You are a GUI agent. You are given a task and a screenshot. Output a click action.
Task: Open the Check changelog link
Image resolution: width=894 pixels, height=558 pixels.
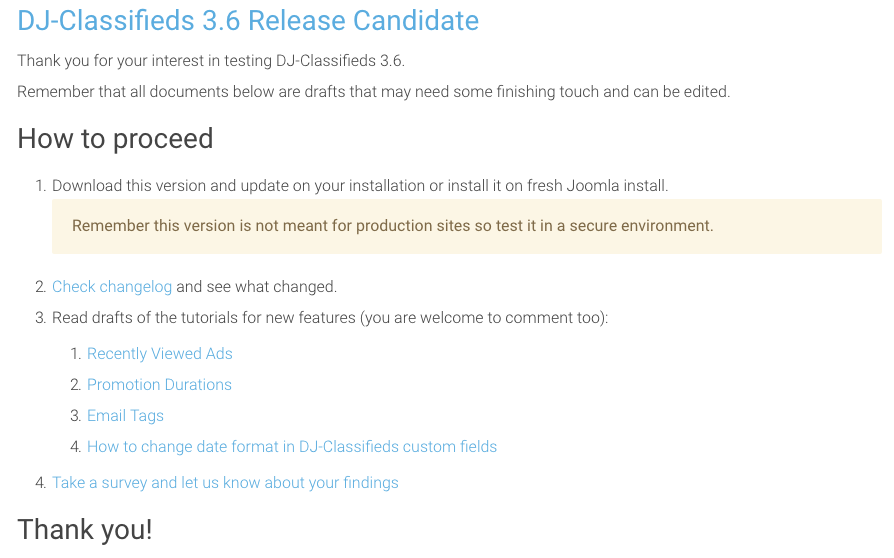click(x=112, y=287)
